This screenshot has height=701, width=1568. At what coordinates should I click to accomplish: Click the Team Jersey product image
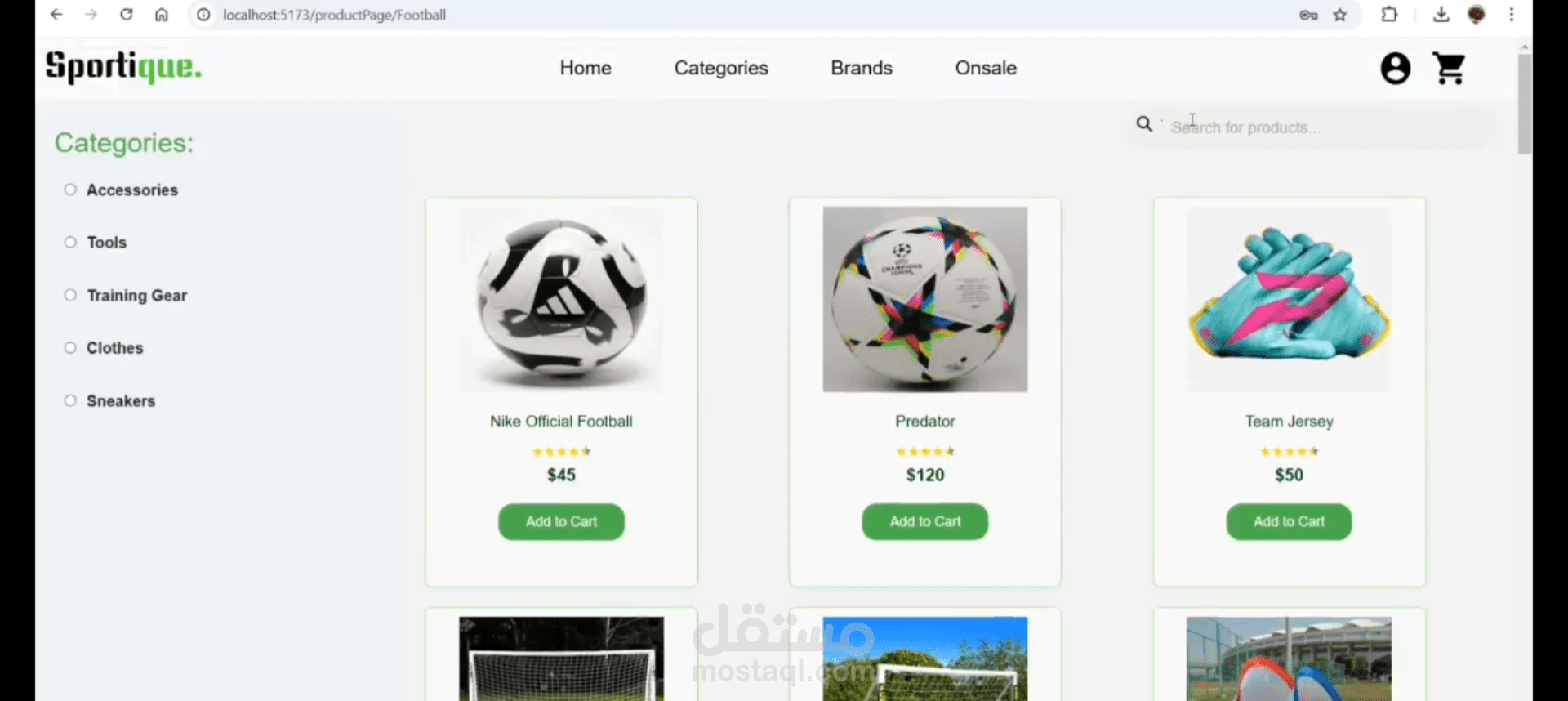pos(1289,299)
